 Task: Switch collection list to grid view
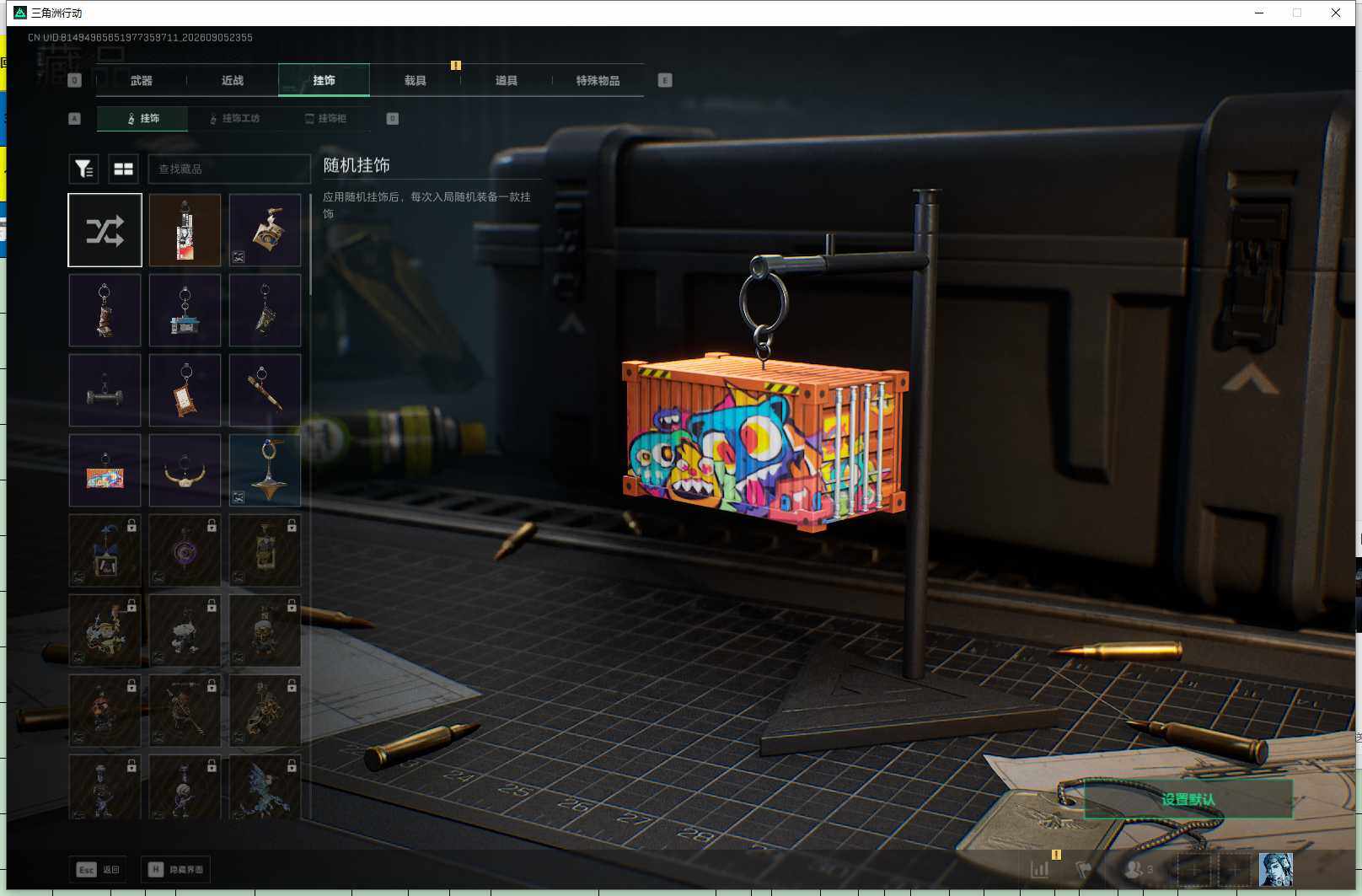pos(124,169)
